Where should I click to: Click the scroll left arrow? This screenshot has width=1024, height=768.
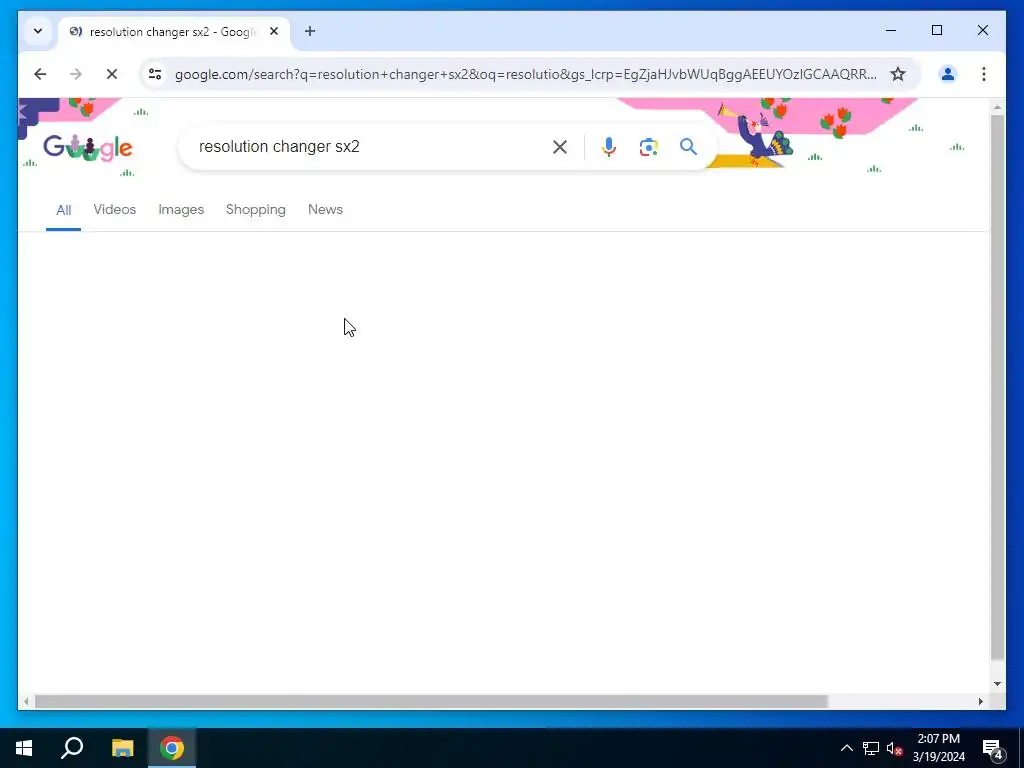25,701
